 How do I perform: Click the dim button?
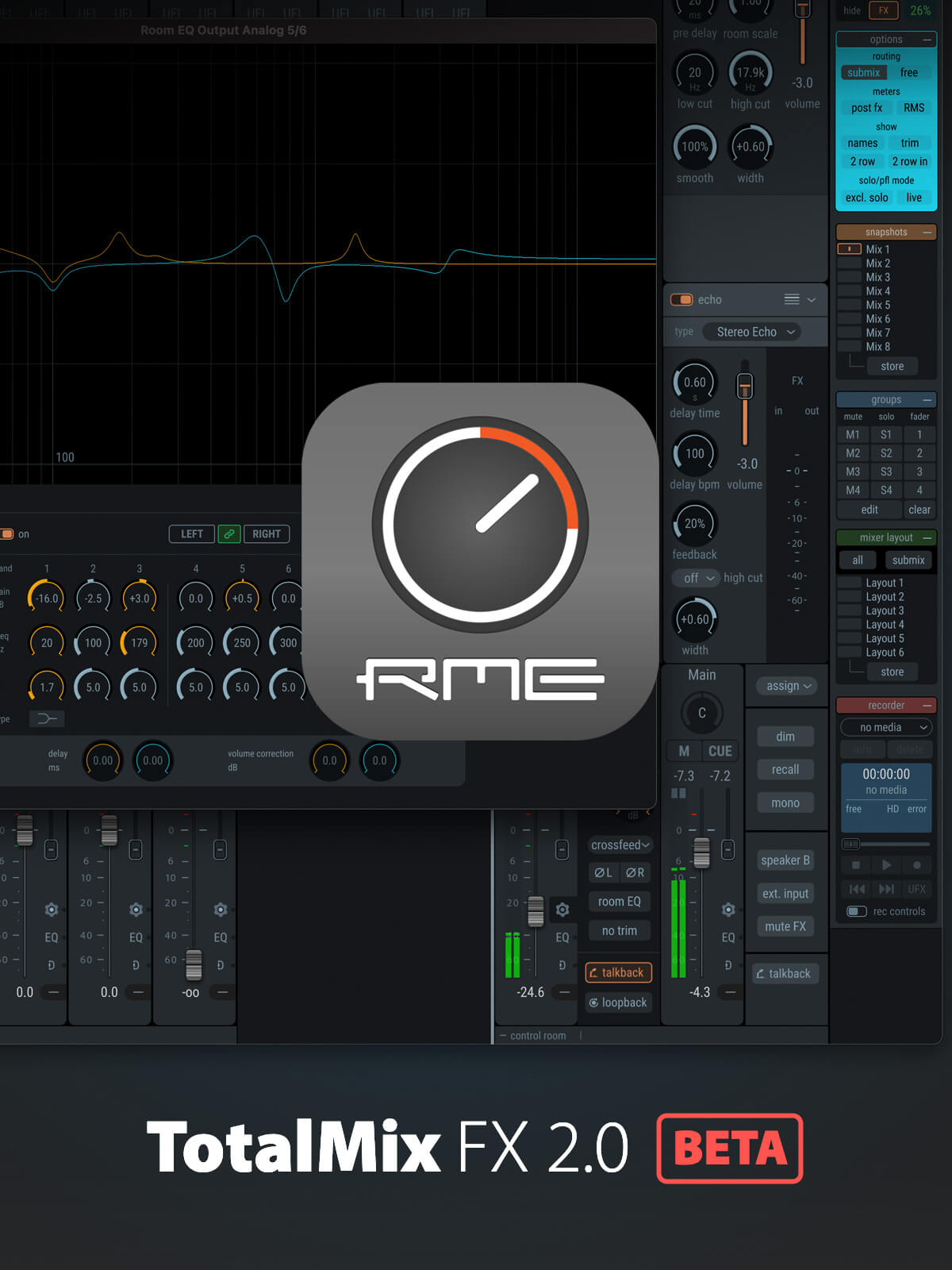[x=785, y=737]
